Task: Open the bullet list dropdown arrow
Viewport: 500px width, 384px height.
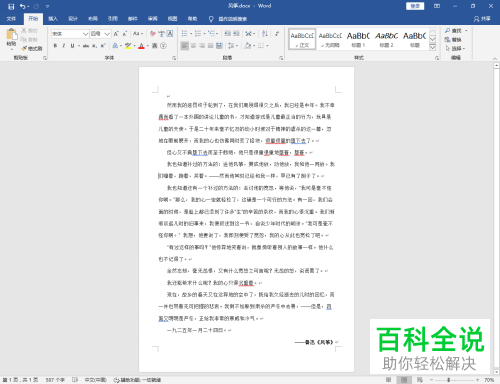Action: (191, 34)
